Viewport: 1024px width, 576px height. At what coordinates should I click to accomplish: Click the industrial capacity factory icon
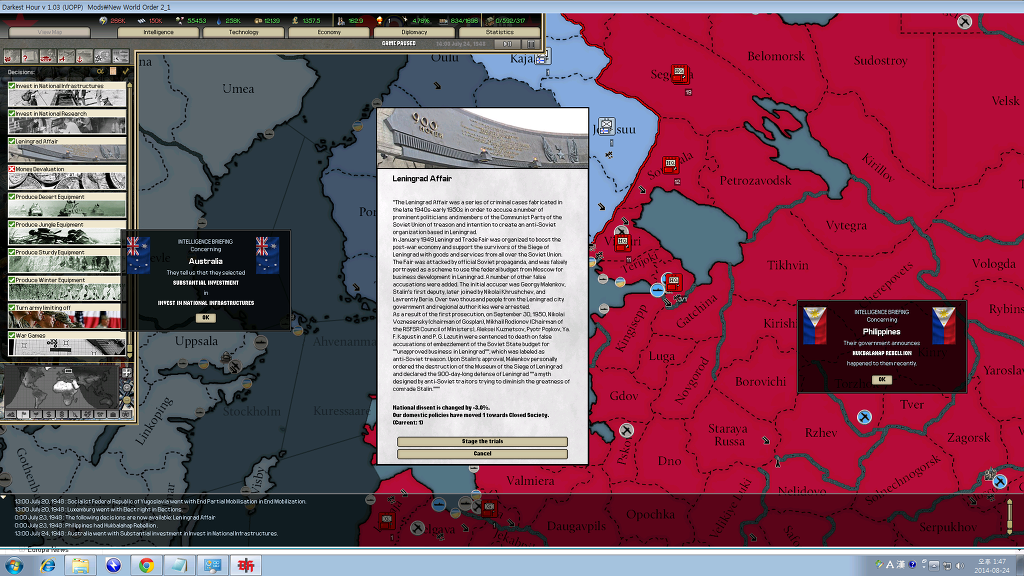click(490, 21)
